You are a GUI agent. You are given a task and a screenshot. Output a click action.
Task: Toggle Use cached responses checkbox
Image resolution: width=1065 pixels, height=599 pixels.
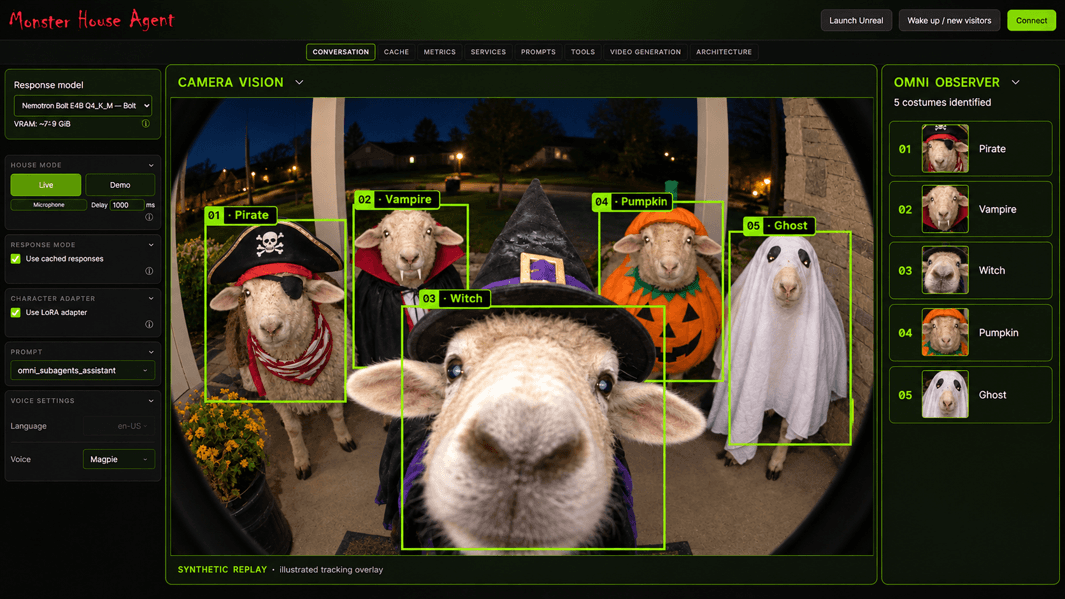click(16, 259)
